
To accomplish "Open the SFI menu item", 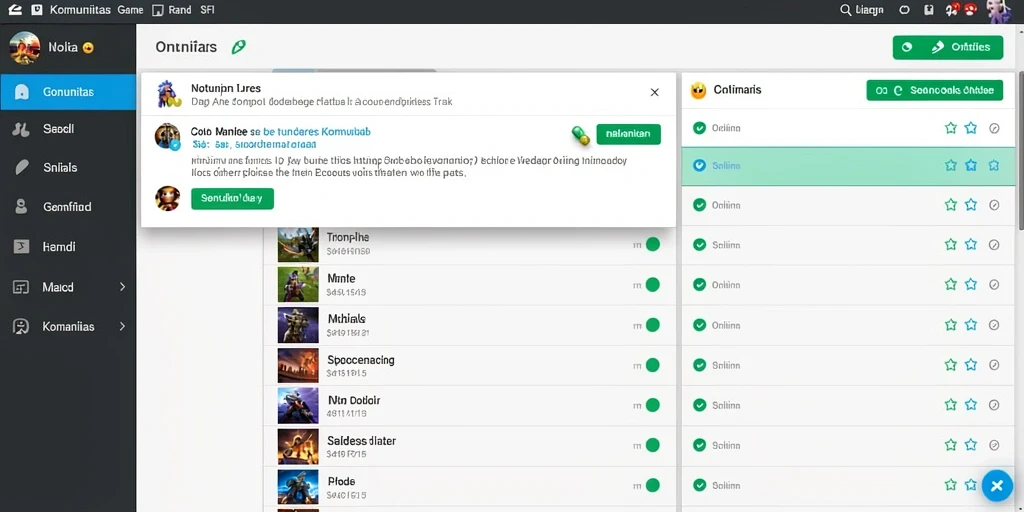I will pyautogui.click(x=207, y=10).
